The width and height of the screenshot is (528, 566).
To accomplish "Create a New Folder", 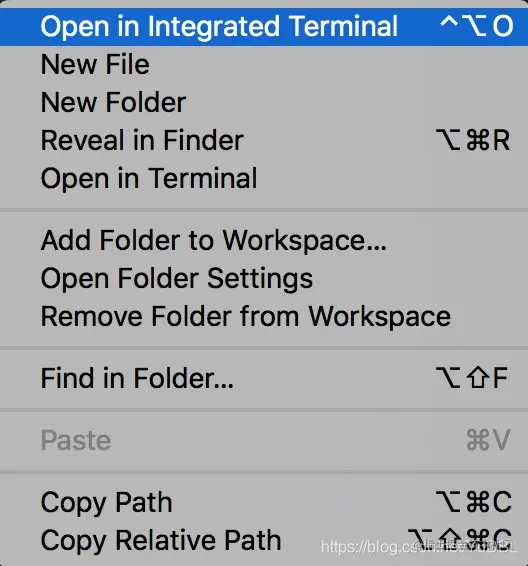I will [264, 103].
